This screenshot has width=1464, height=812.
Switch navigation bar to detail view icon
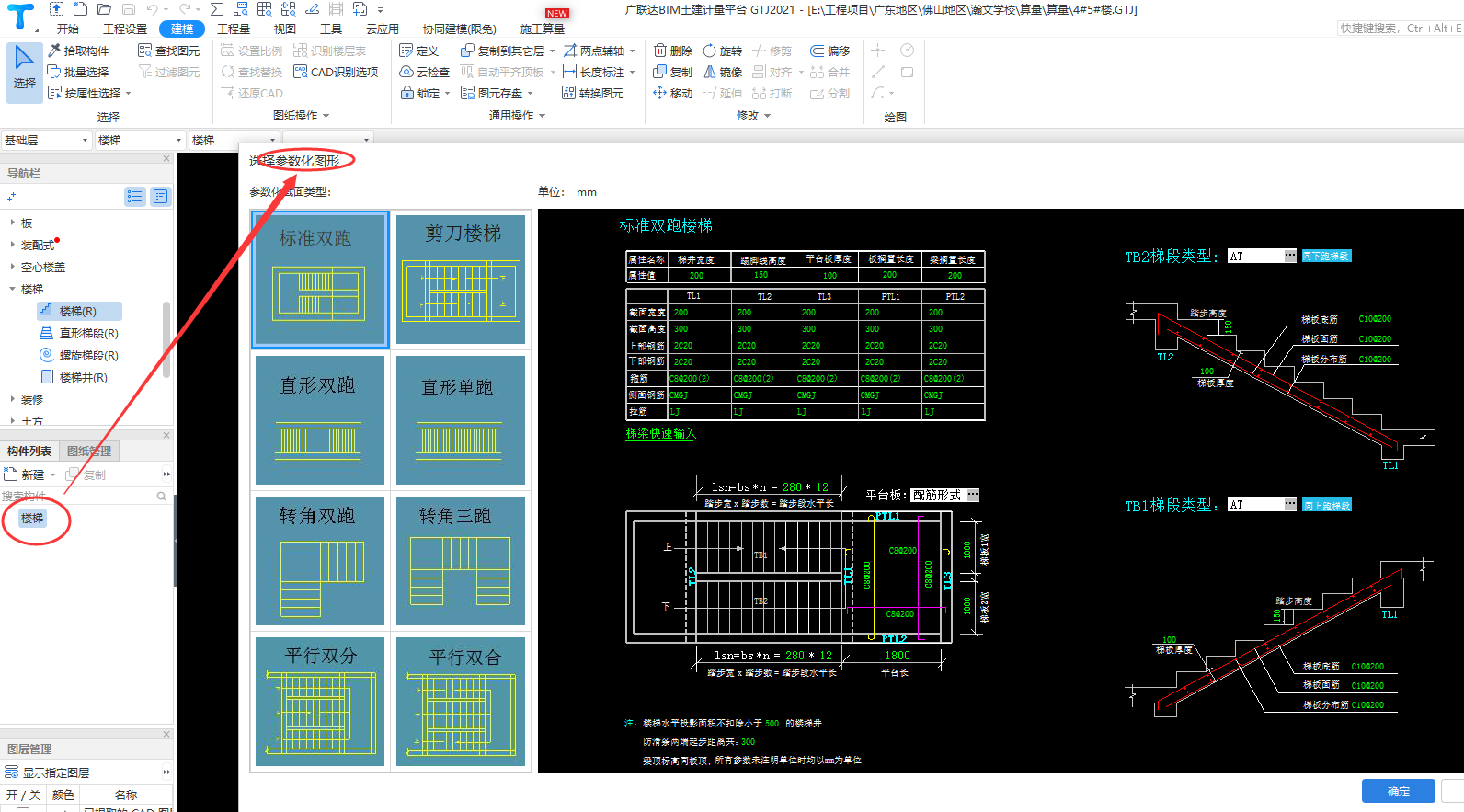pyautogui.click(x=160, y=196)
